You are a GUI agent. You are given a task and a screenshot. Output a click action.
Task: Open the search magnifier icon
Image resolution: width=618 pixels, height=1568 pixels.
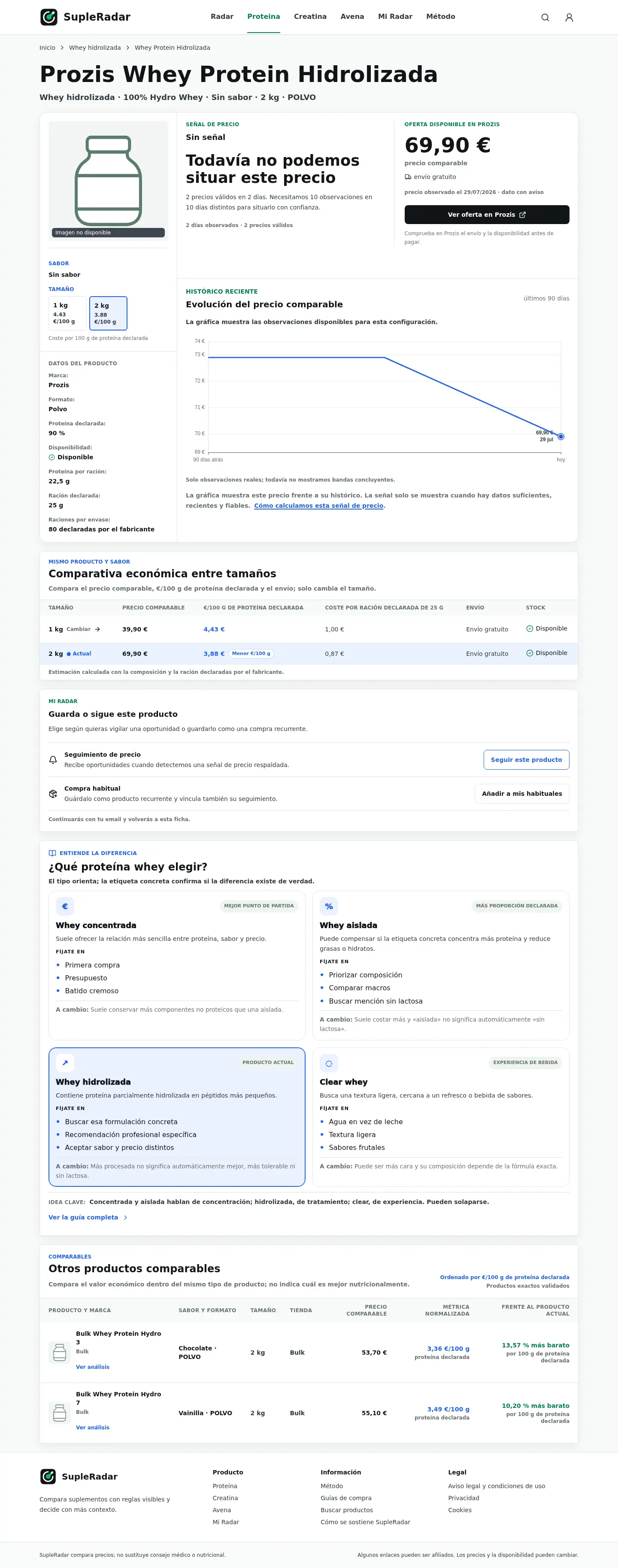click(x=545, y=17)
